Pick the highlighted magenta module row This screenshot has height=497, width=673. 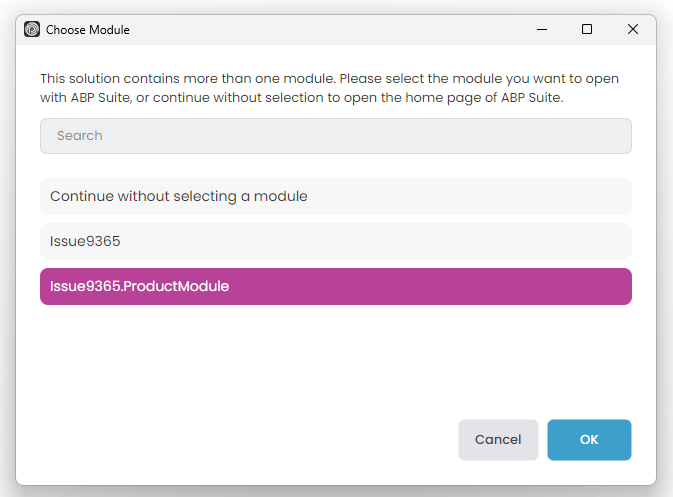tap(336, 286)
